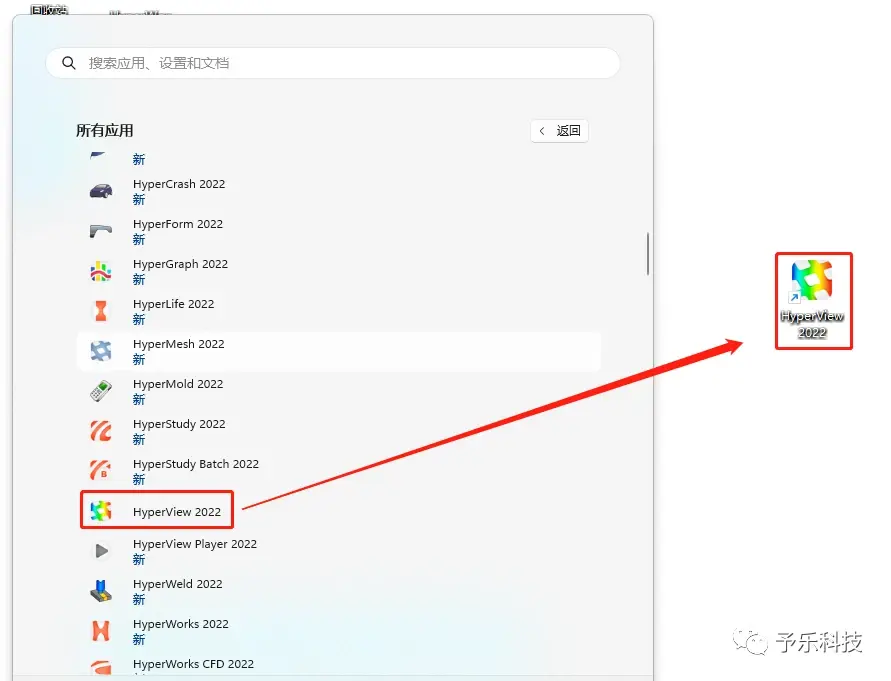Click the search magnifier icon
The image size is (891, 681).
[x=69, y=63]
